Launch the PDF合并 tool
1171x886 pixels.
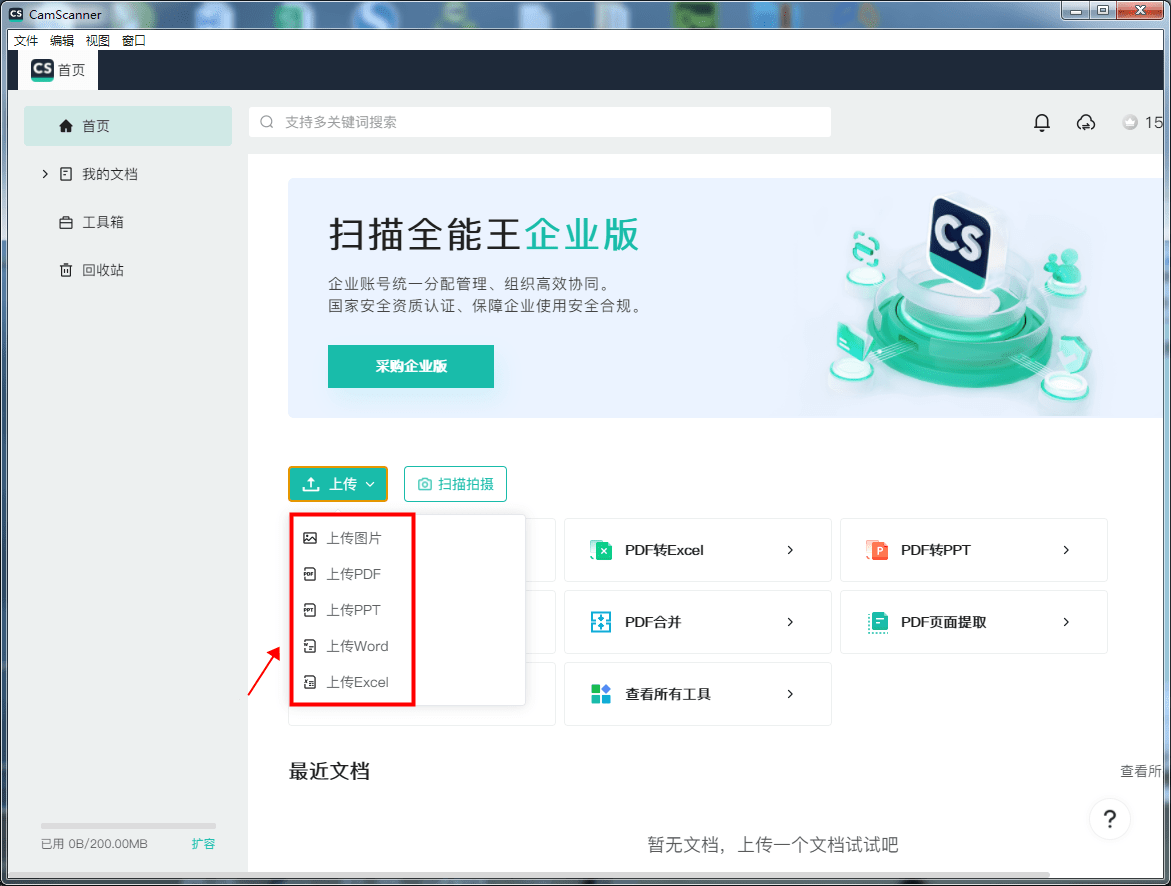[x=697, y=621]
